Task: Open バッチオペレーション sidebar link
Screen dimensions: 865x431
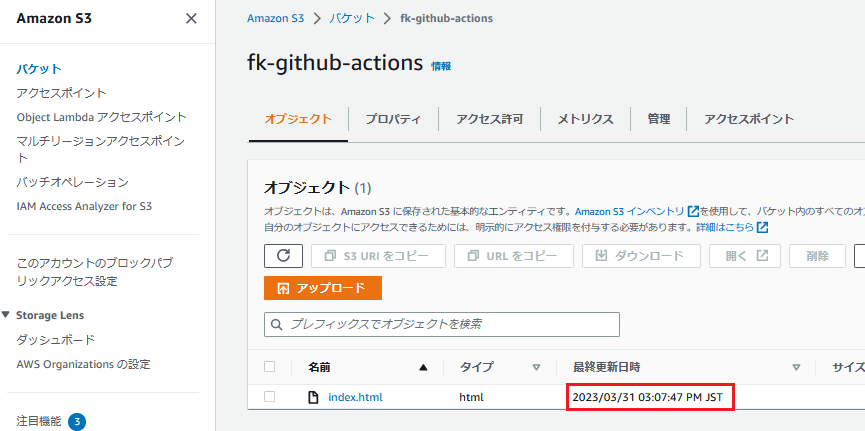Action: click(x=72, y=182)
